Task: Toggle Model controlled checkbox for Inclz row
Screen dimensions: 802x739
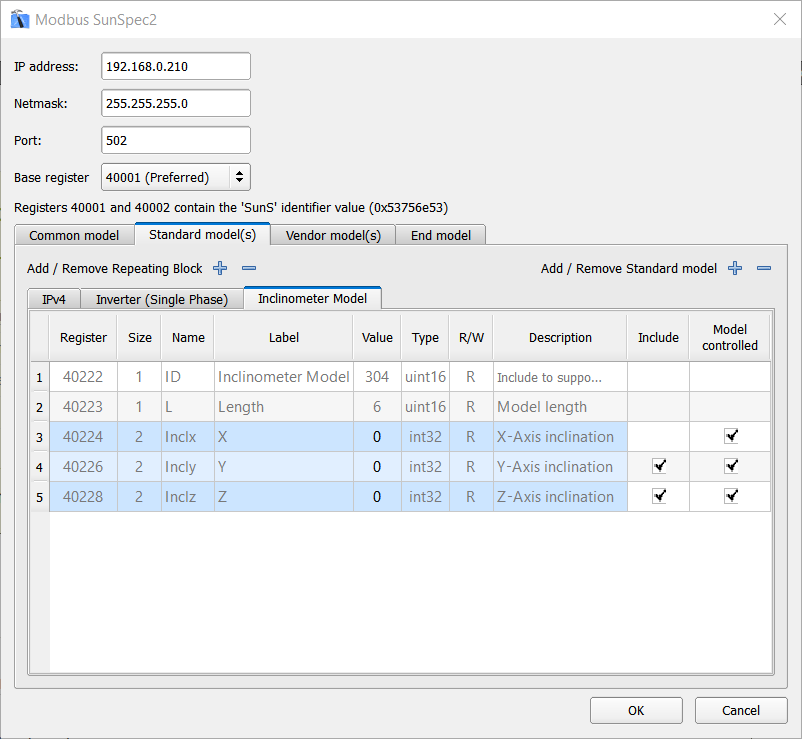Action: point(731,496)
